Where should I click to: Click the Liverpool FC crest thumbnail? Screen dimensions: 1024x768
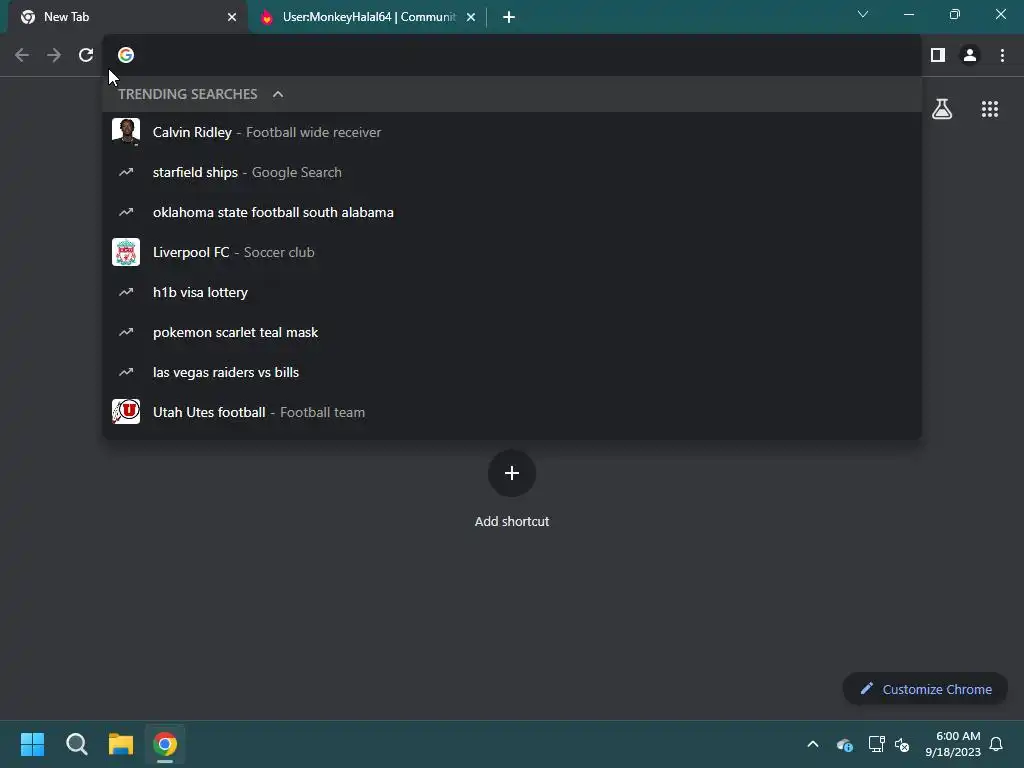(x=126, y=252)
